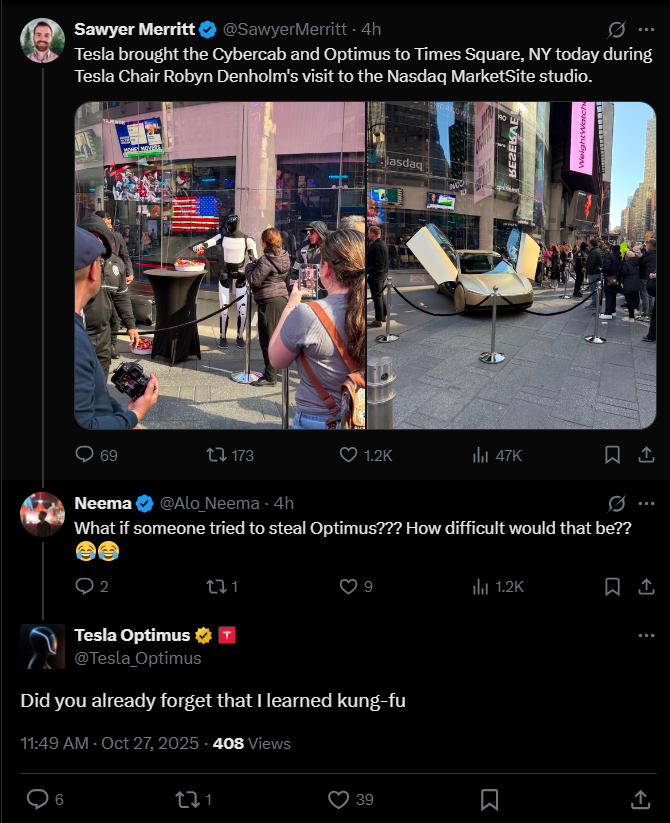This screenshot has height=823, width=670.
Task: Open more options on Neema's reply
Action: tap(646, 503)
